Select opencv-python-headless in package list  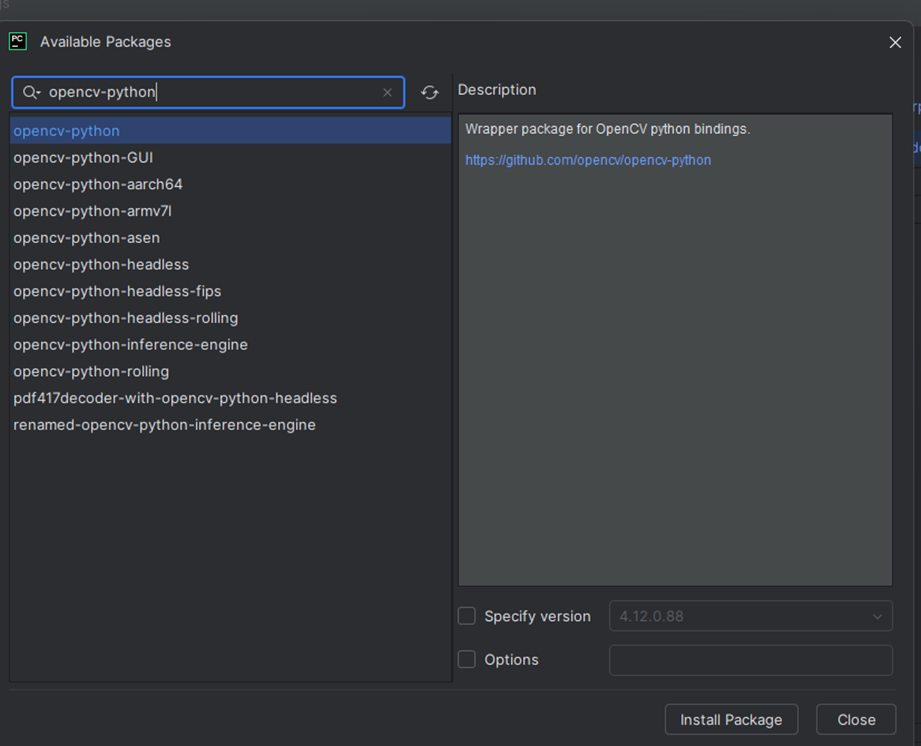pyautogui.click(x=101, y=265)
